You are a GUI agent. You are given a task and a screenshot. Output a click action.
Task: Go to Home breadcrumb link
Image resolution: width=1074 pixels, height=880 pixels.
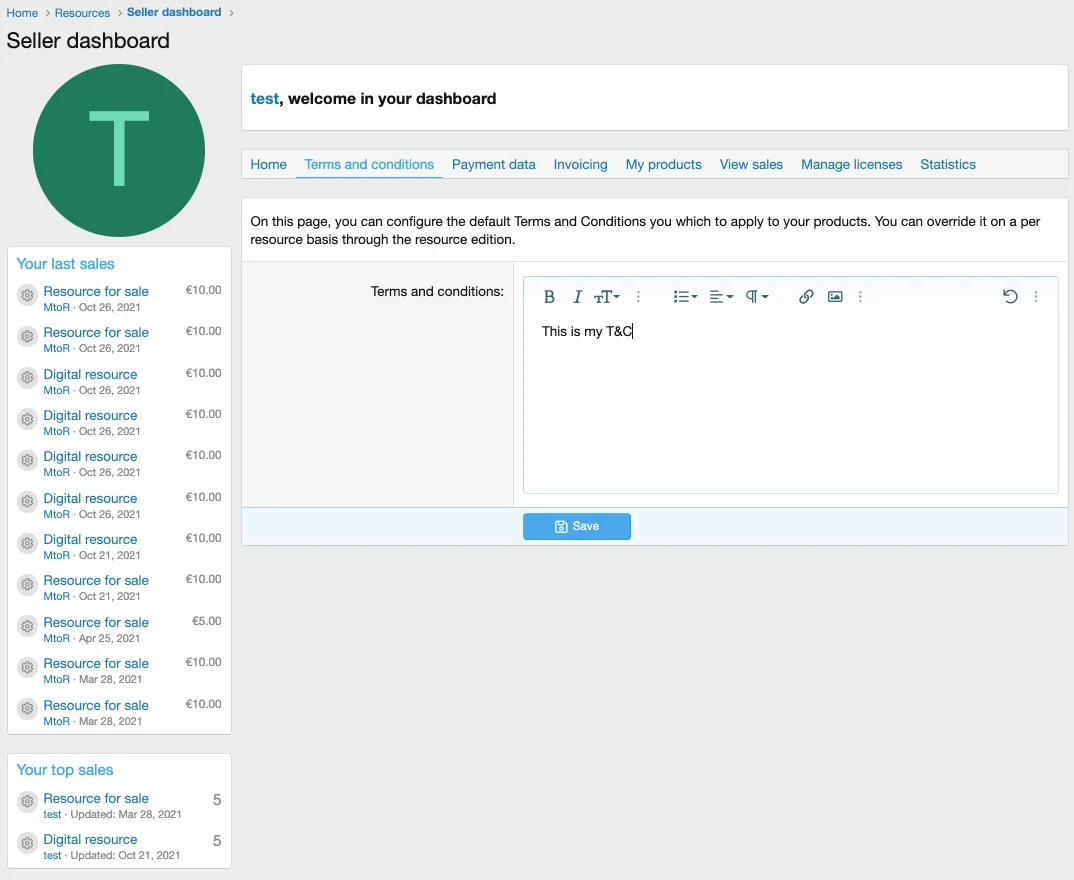coord(22,13)
